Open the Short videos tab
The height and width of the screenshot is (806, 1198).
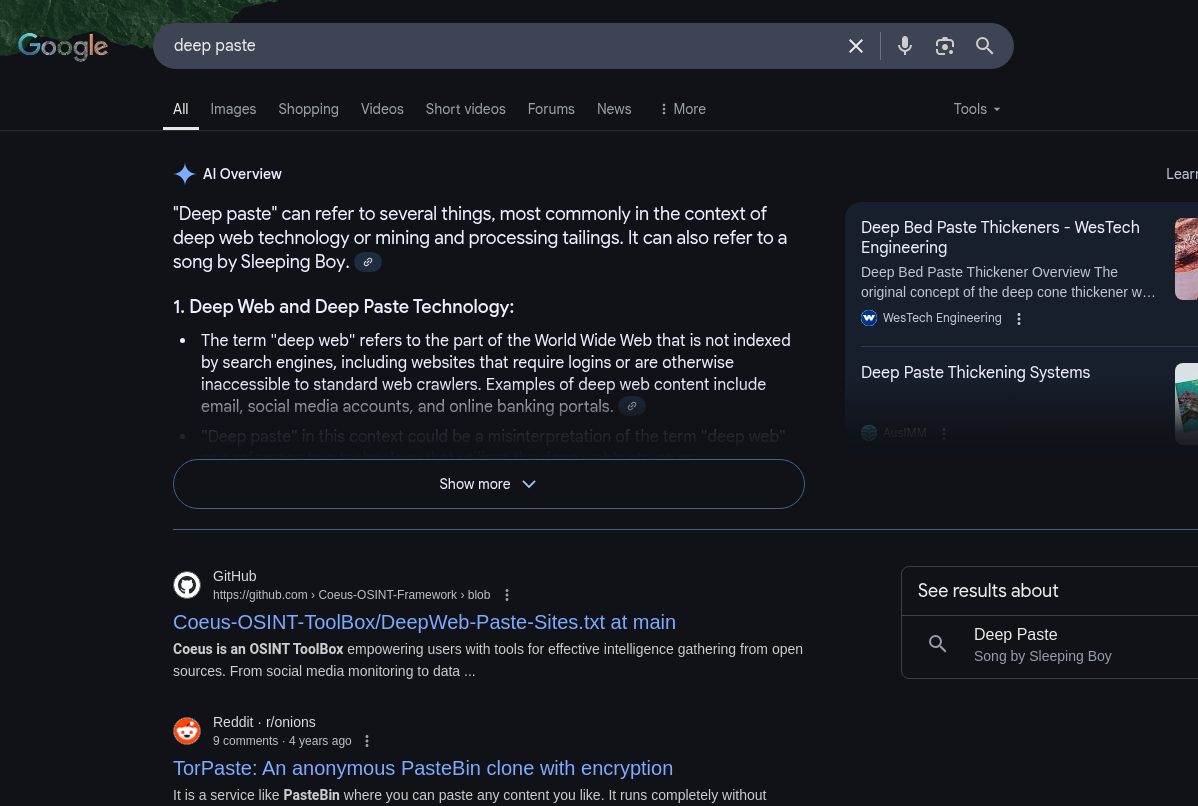[x=465, y=109]
